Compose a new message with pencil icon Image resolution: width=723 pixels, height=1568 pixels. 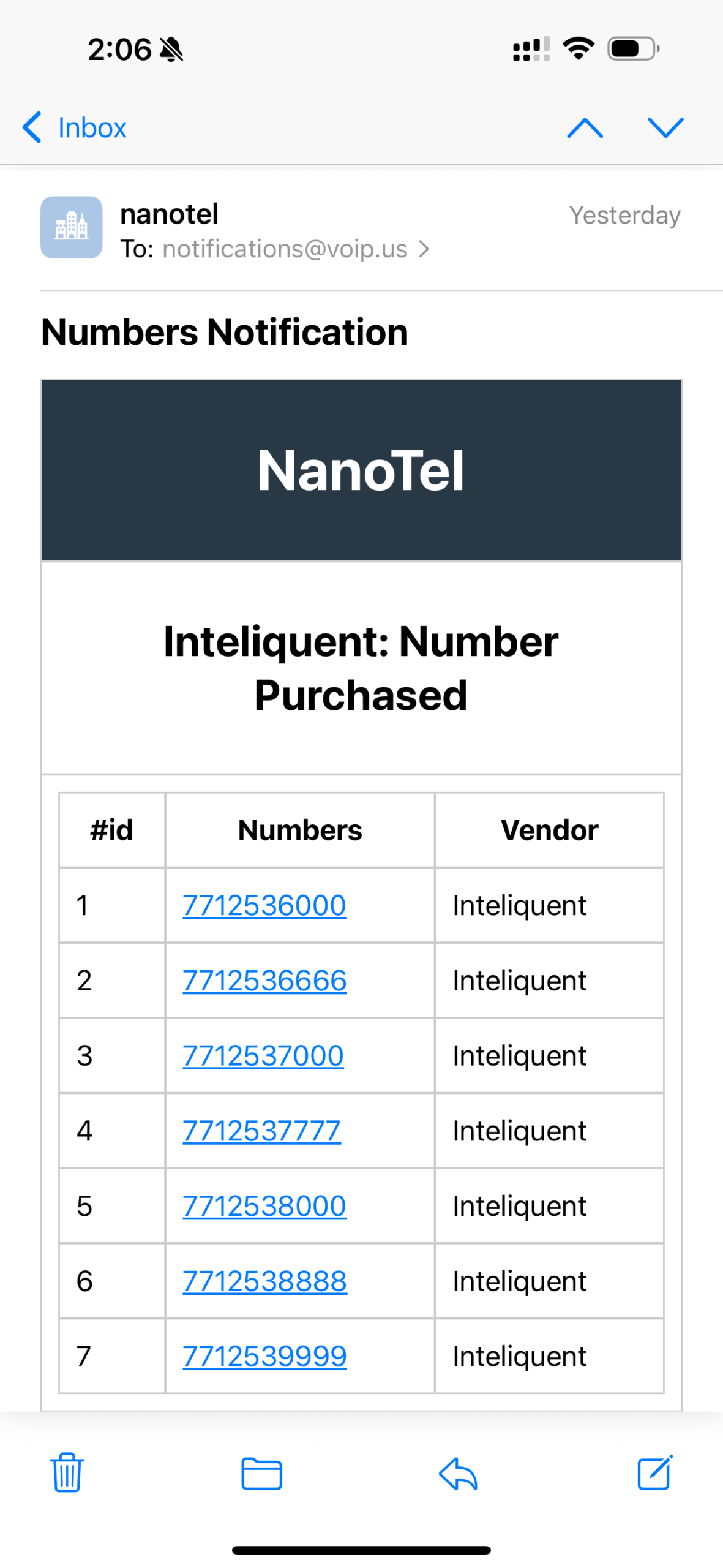(x=654, y=1471)
